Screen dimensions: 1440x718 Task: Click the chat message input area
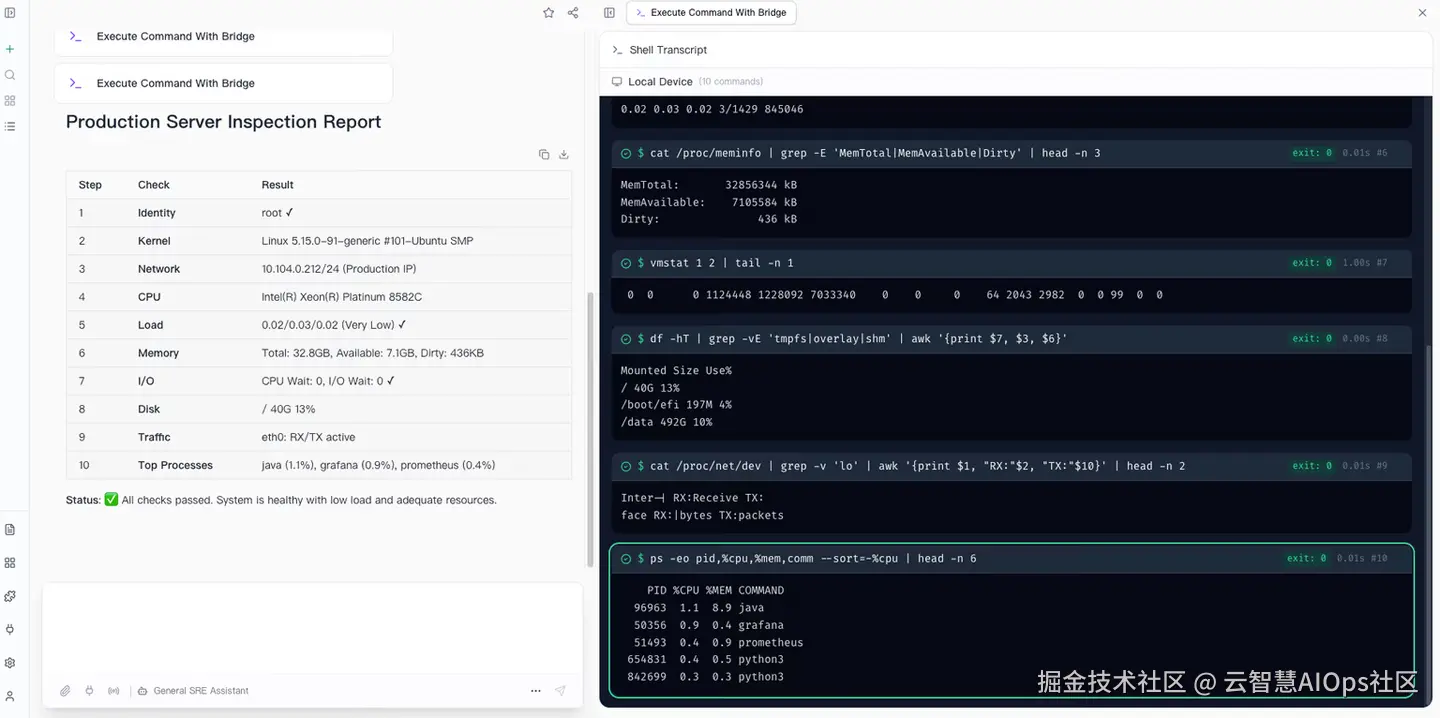(312, 630)
